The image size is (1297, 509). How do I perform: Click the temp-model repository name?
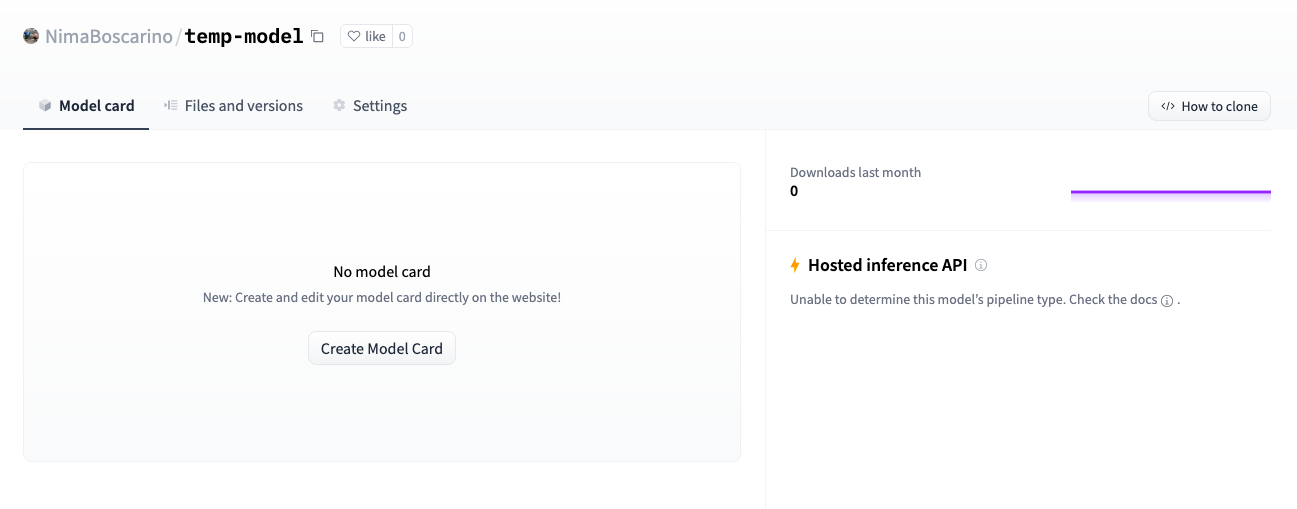coord(244,37)
